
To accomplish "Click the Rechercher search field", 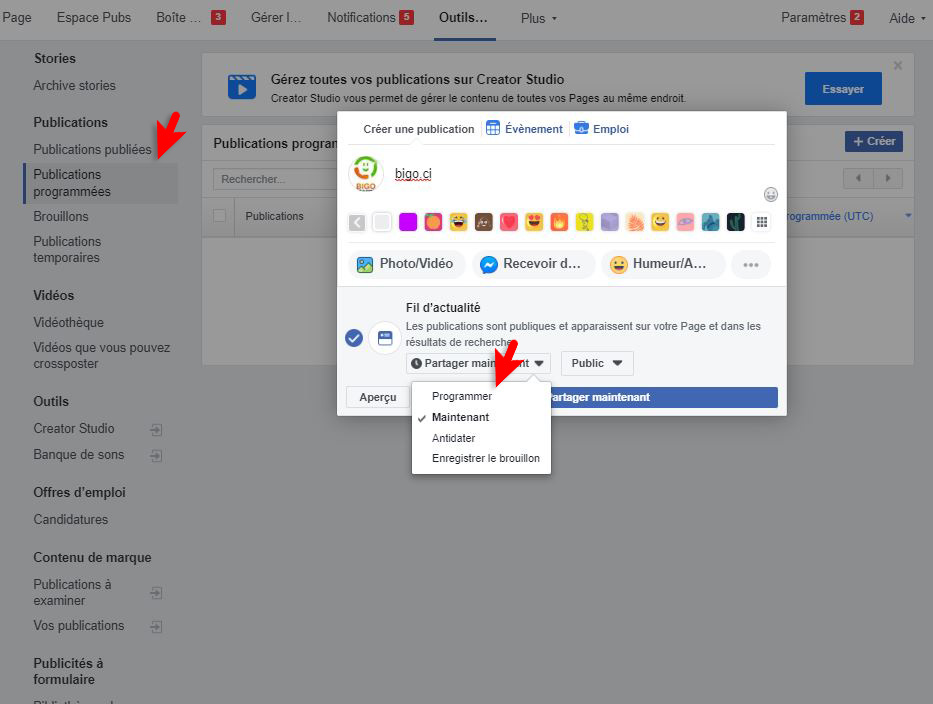I will click(x=275, y=179).
